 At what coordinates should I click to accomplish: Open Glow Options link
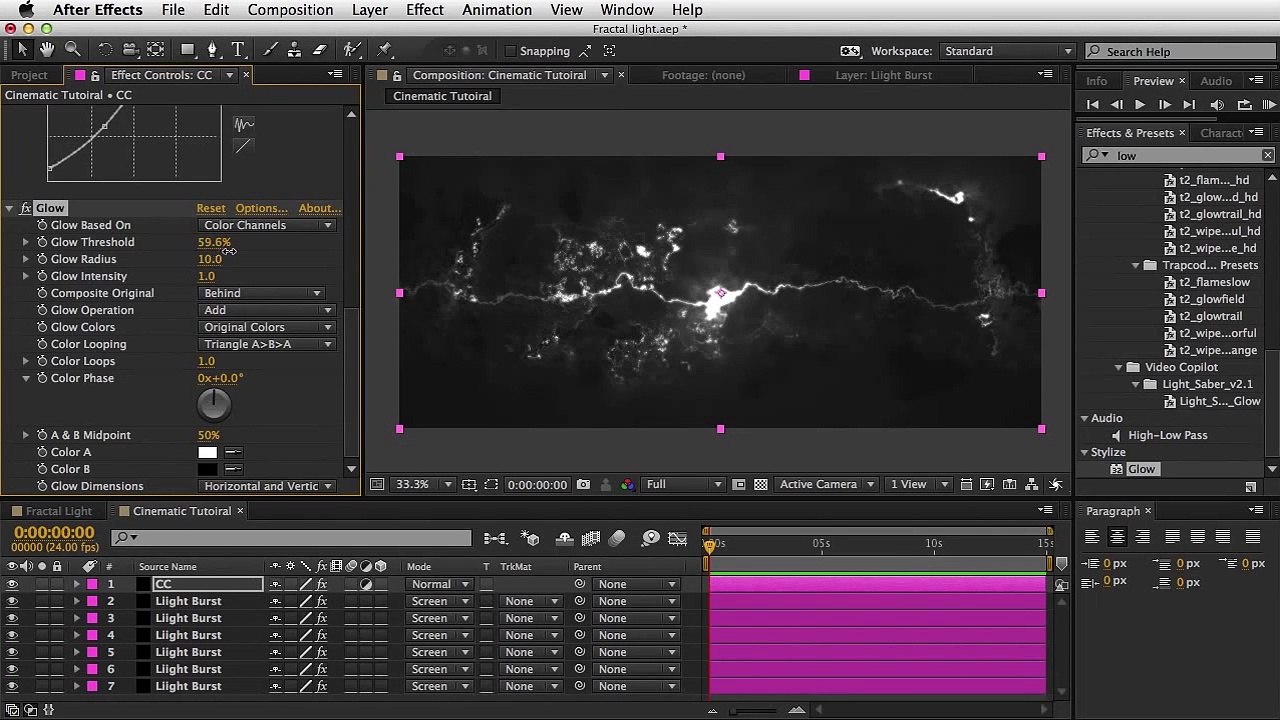click(262, 208)
